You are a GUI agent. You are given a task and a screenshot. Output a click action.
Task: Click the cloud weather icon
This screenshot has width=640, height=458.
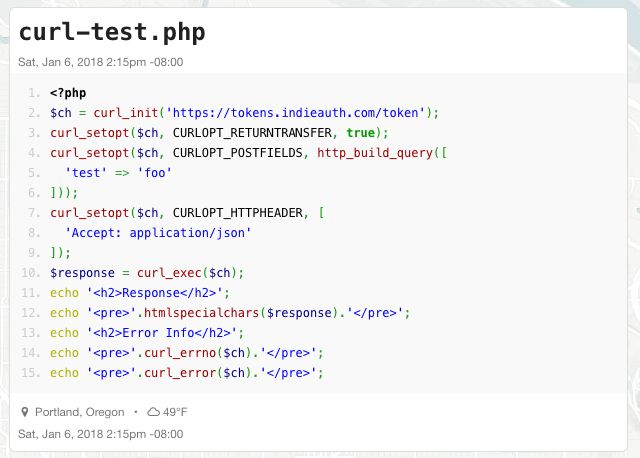(x=153, y=412)
